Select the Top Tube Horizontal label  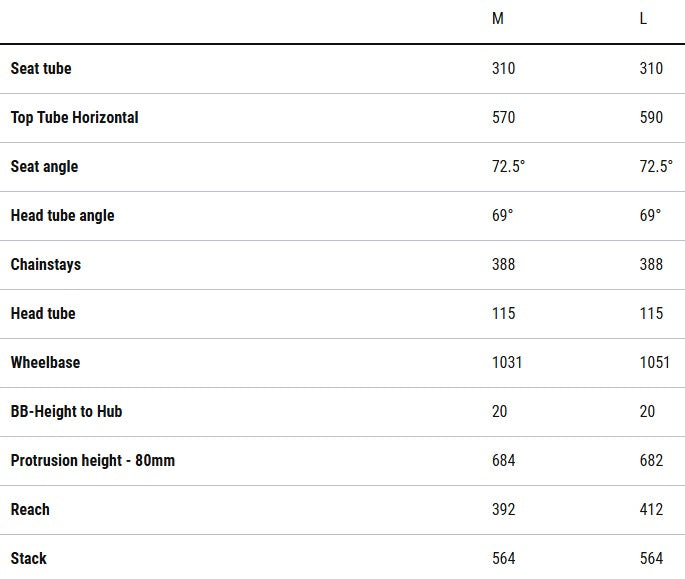click(x=75, y=118)
